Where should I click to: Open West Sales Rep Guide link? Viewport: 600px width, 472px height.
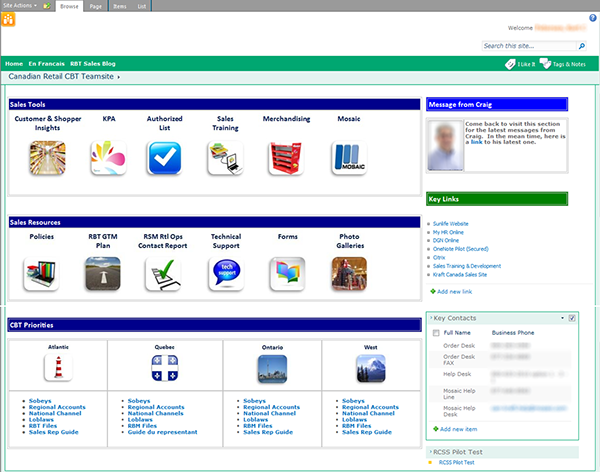pos(367,432)
